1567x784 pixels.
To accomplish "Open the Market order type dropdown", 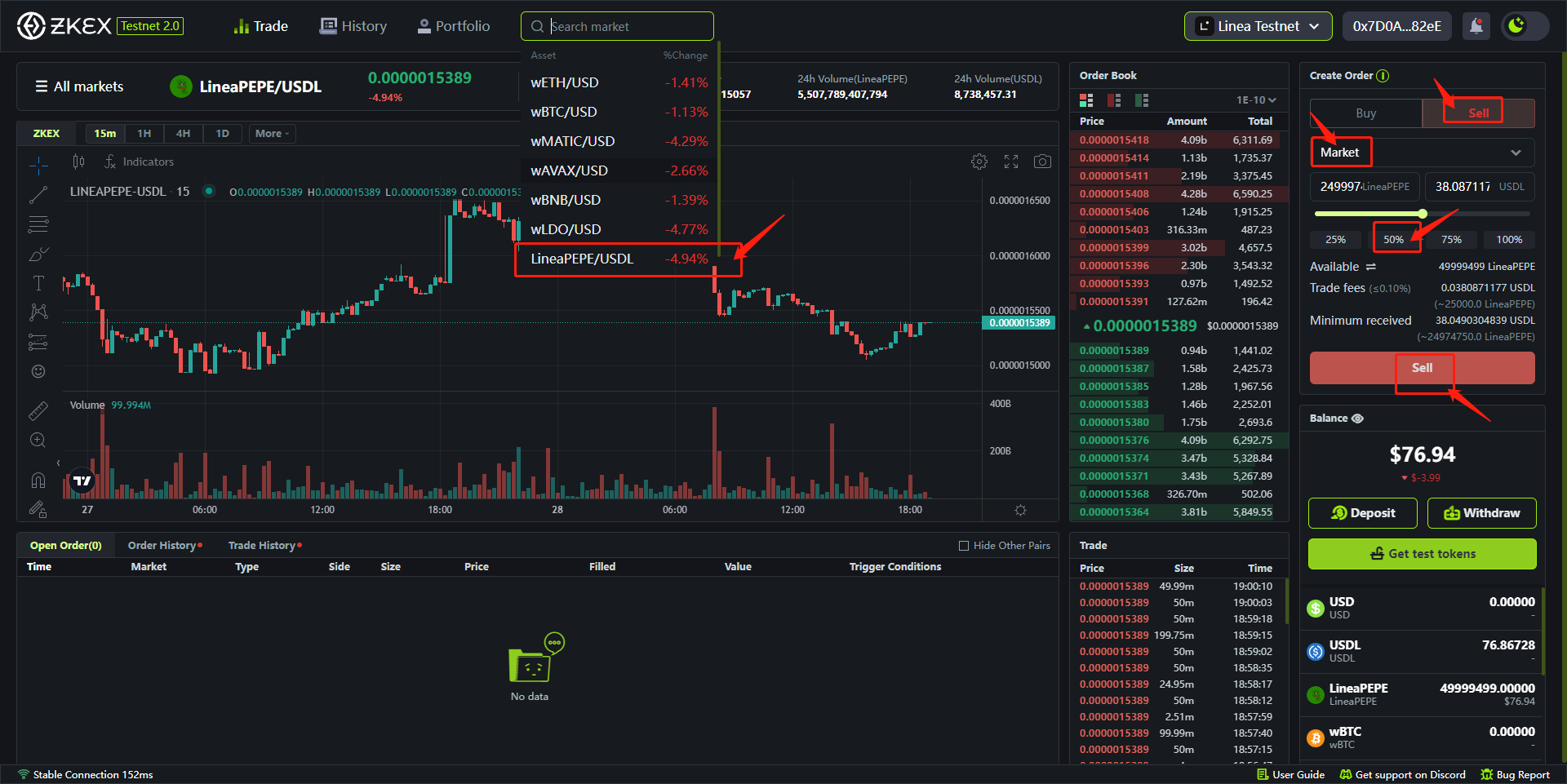I will pos(1422,153).
